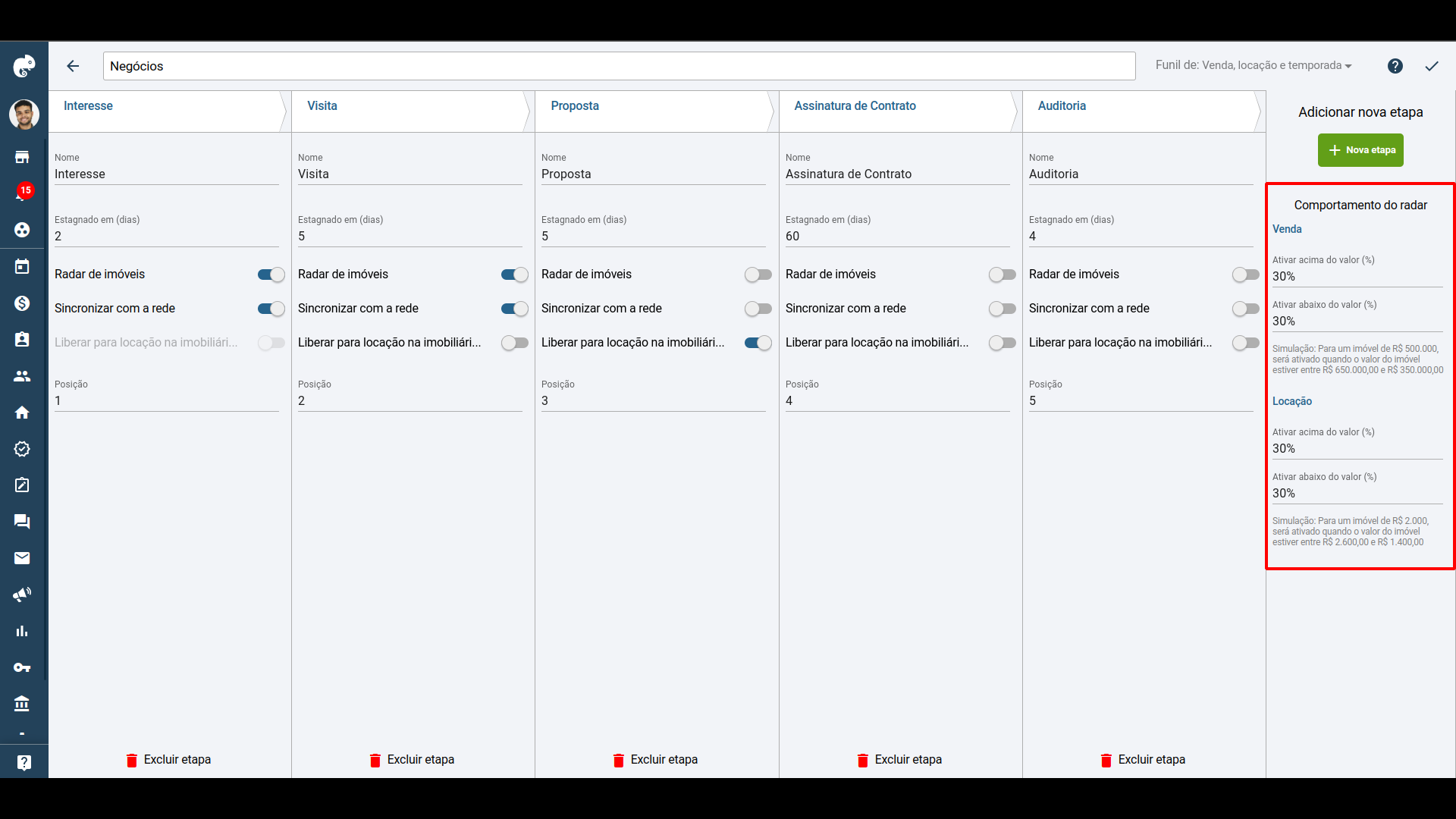The width and height of the screenshot is (1456, 819).
Task: Toggle Liberar para locação for Auditoria
Action: tap(1245, 343)
